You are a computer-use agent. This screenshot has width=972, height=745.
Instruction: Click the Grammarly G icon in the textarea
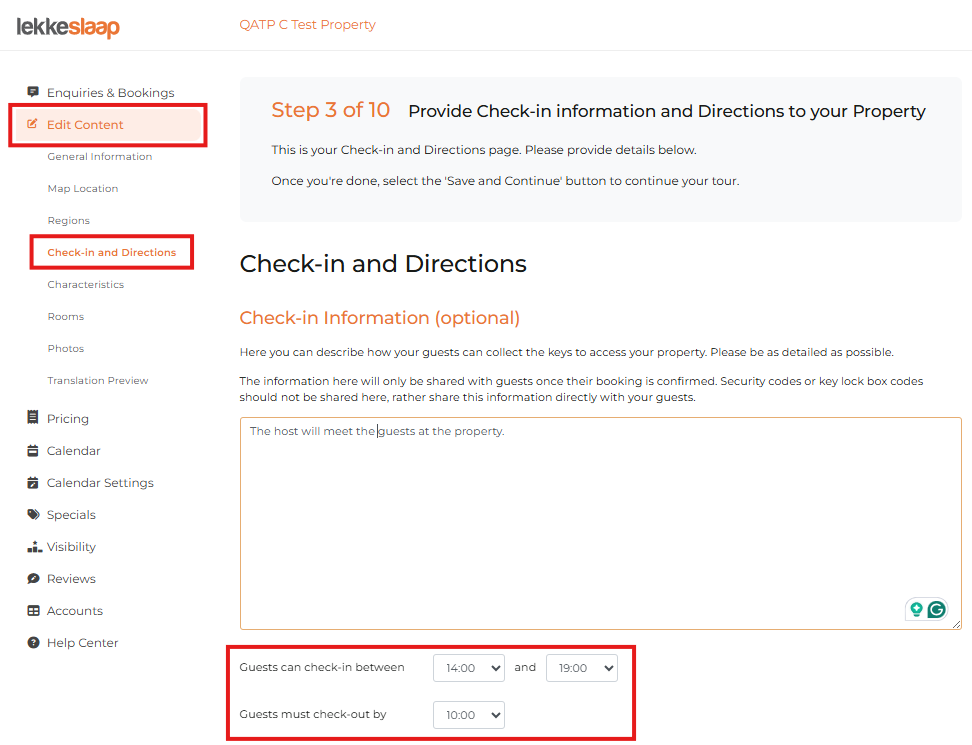(x=937, y=610)
